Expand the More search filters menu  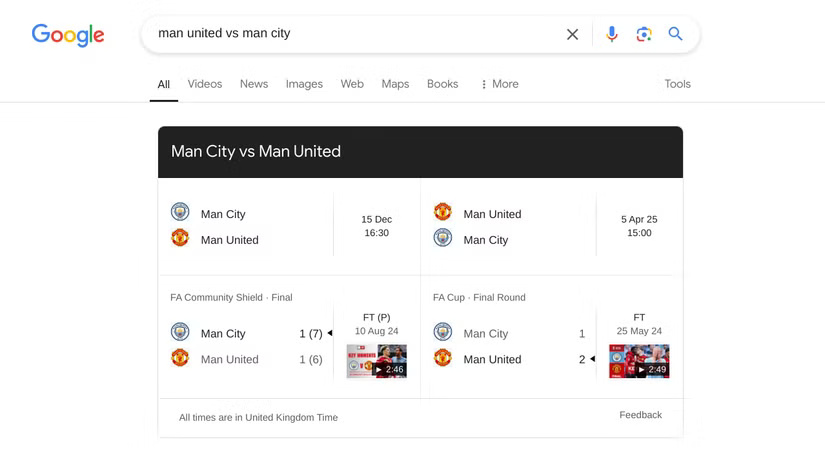click(x=499, y=84)
